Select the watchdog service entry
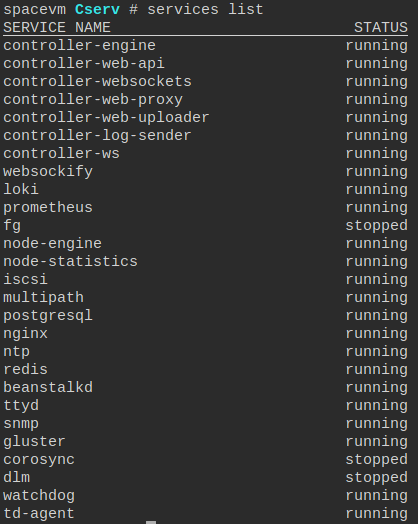Image resolution: width=418 pixels, height=524 pixels. (x=39, y=496)
